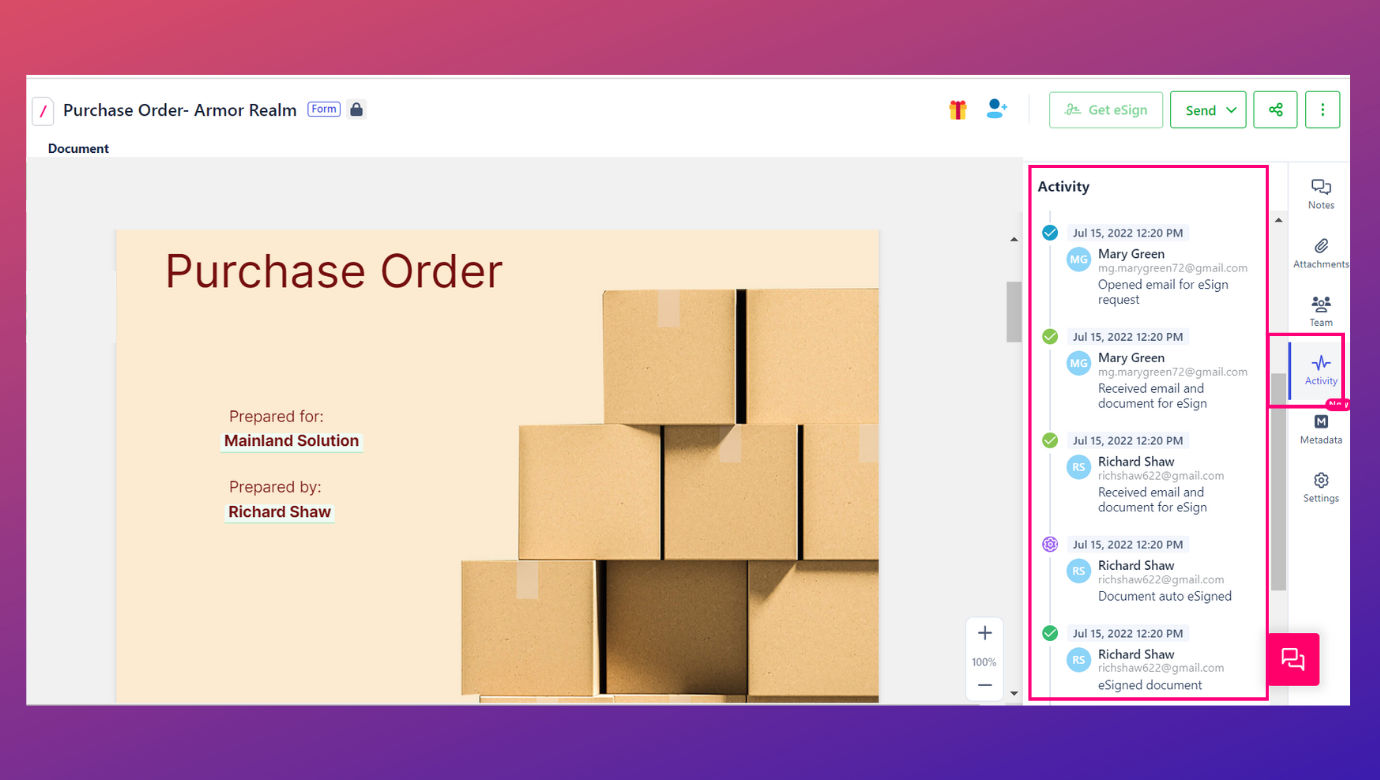
Task: Click MG avatar on Opened email entry
Action: click(x=1078, y=260)
